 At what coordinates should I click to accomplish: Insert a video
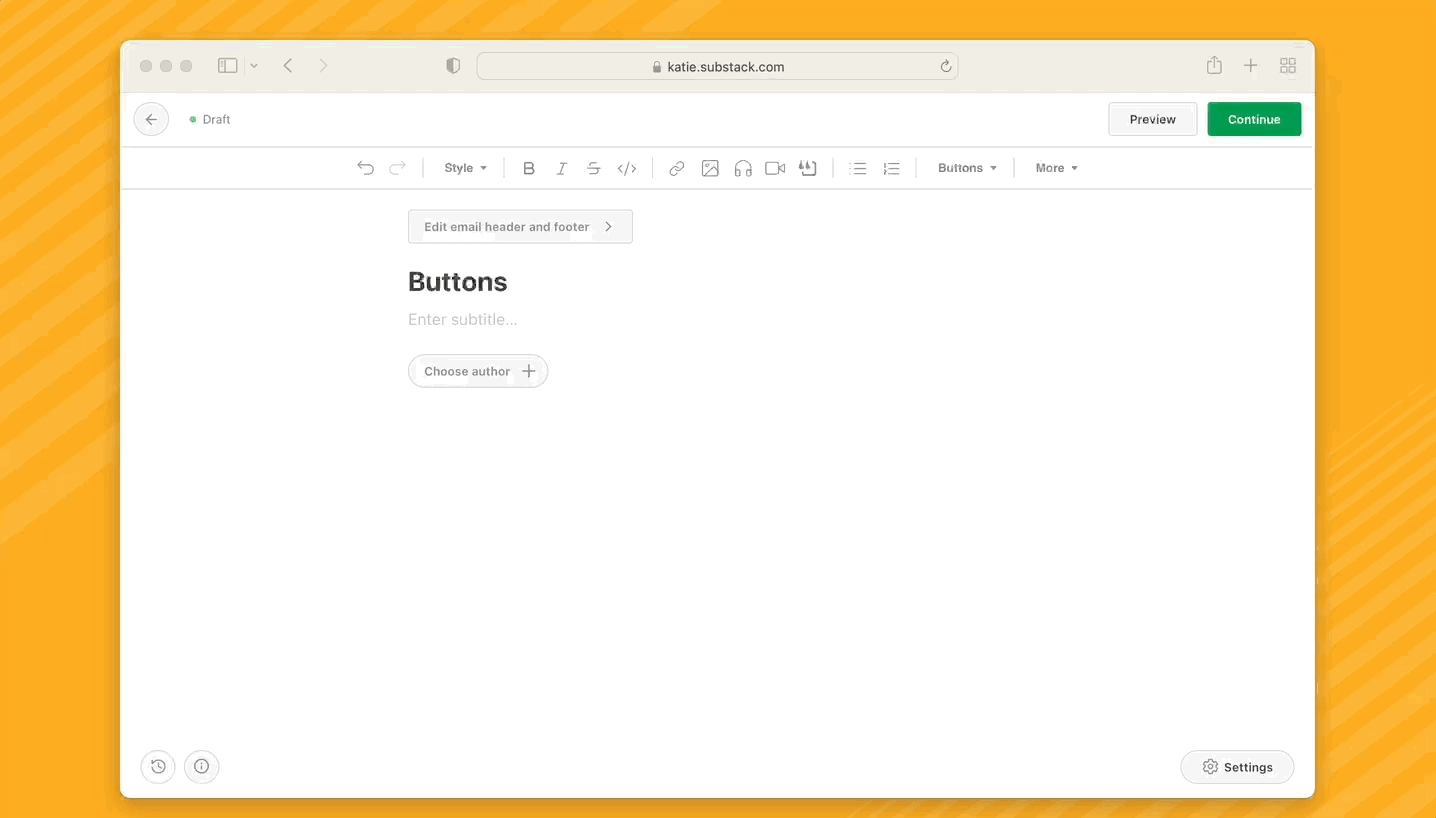pos(774,168)
